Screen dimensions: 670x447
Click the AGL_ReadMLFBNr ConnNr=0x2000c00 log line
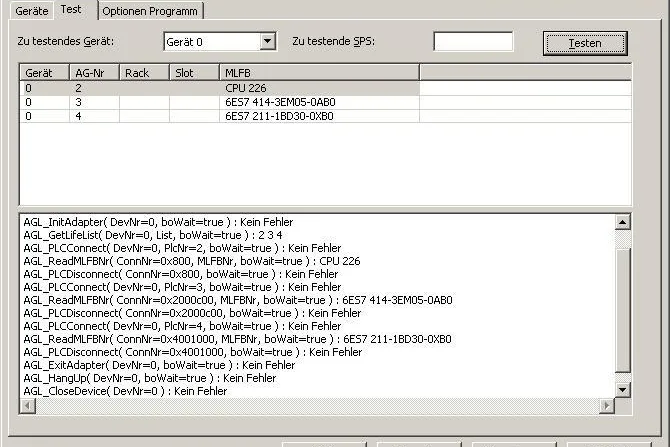tap(238, 300)
